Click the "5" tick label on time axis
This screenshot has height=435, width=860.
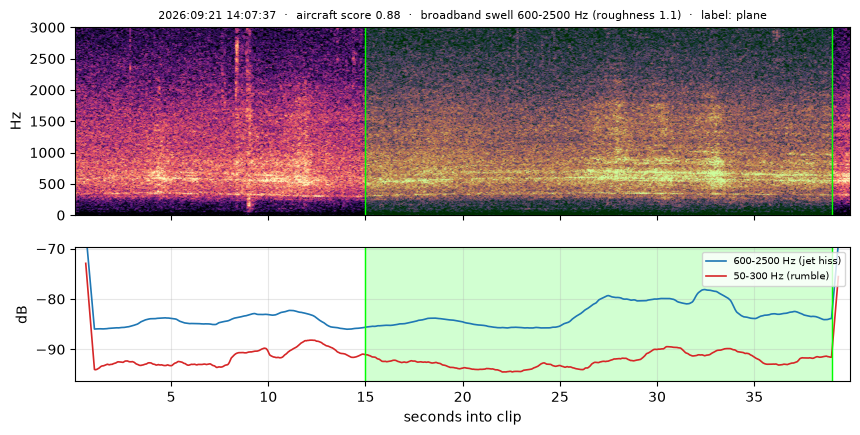coord(171,397)
